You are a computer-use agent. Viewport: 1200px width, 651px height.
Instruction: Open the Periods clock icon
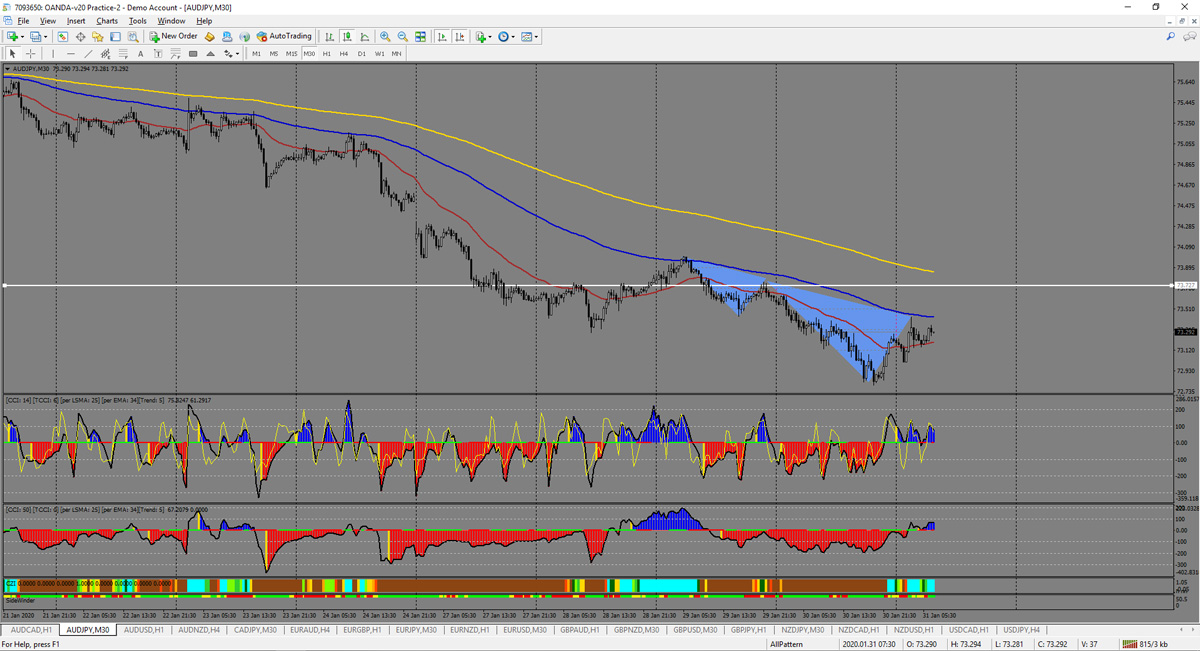[x=504, y=37]
